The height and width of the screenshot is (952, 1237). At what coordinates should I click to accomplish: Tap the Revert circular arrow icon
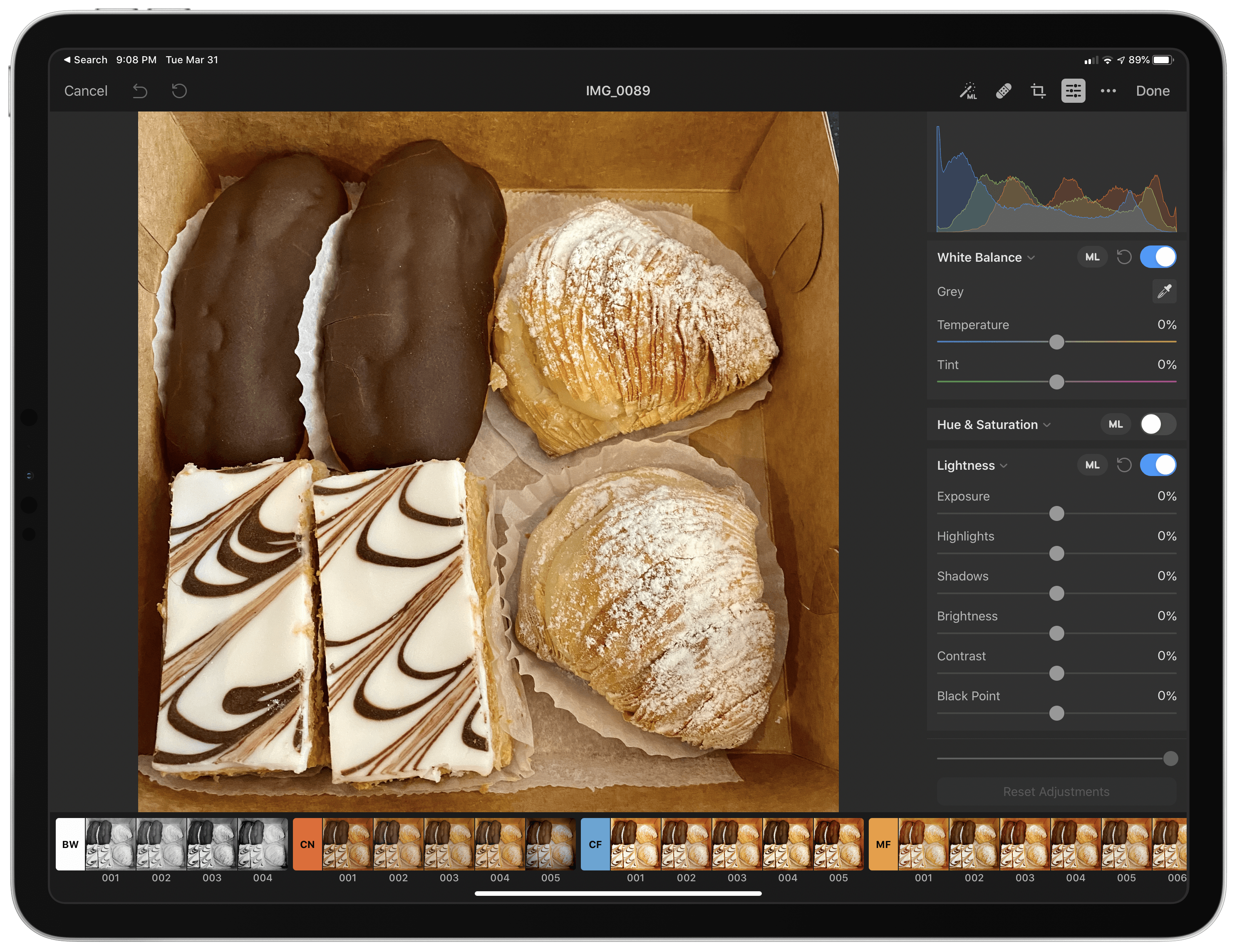pos(179,91)
